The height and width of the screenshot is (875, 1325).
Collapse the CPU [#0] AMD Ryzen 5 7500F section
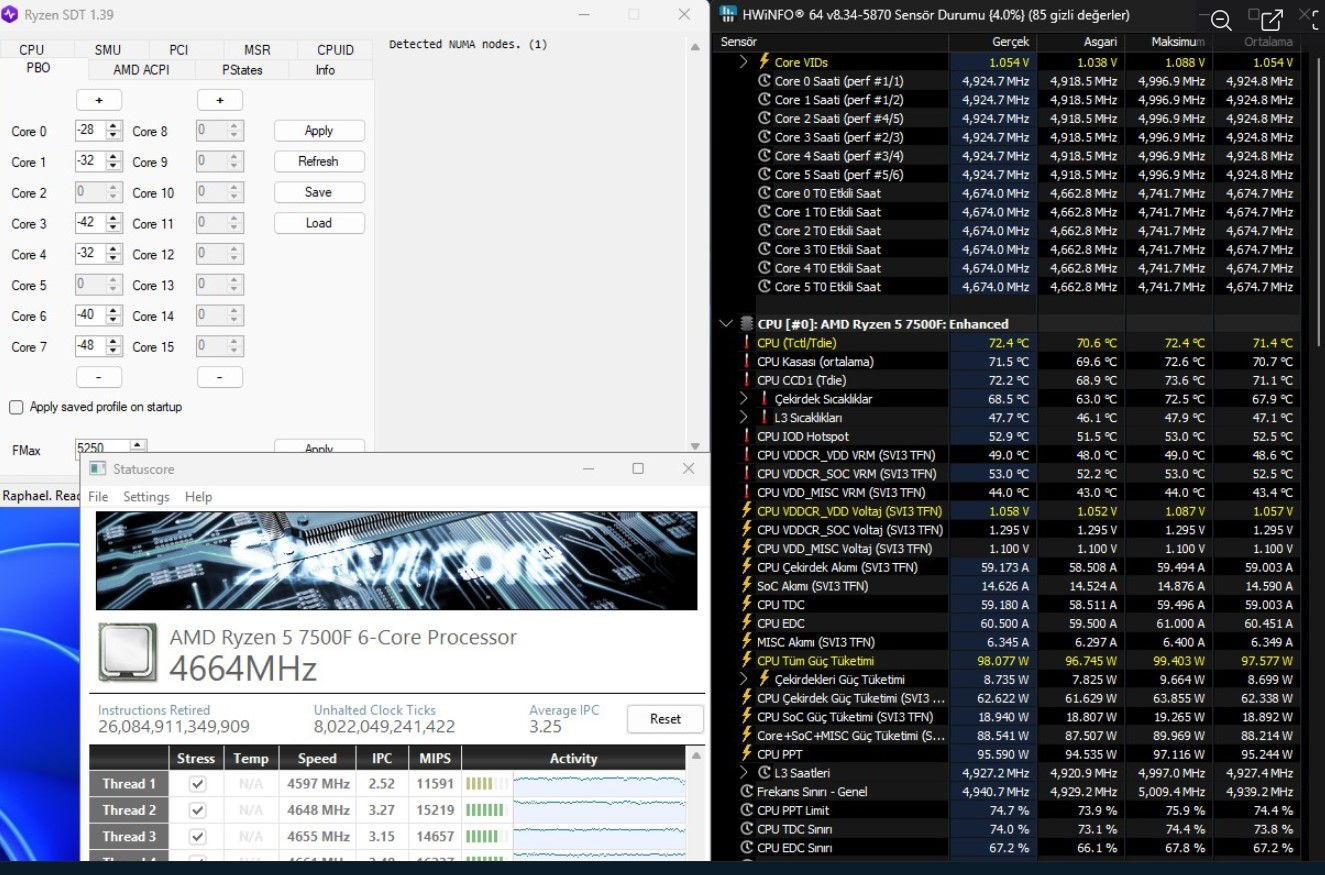[725, 324]
